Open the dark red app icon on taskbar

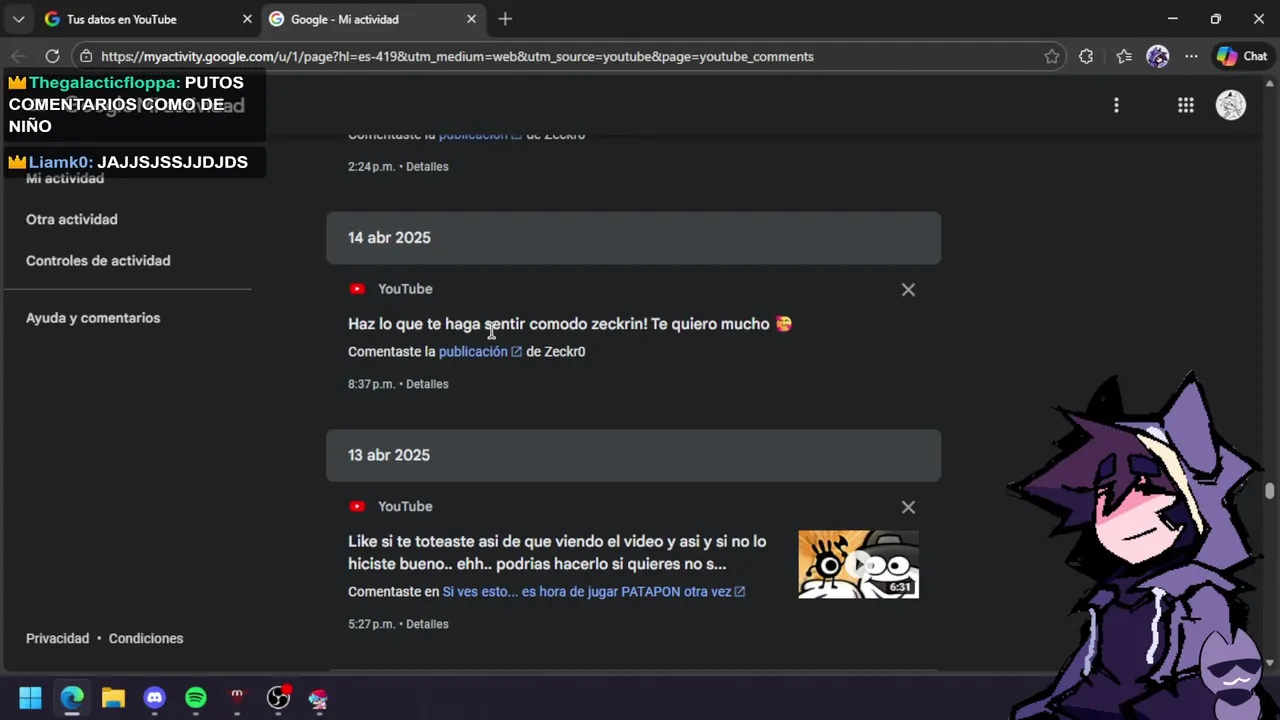click(x=237, y=698)
